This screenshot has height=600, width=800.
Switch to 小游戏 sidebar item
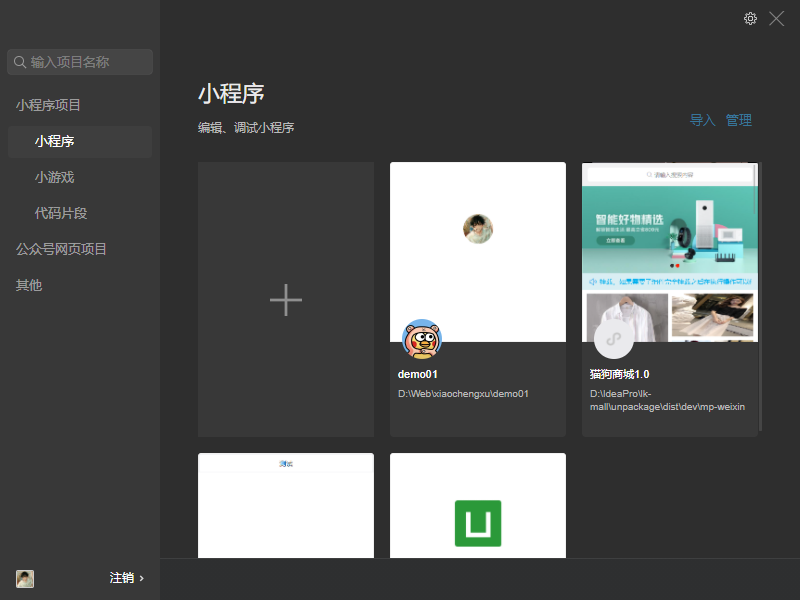click(x=55, y=177)
